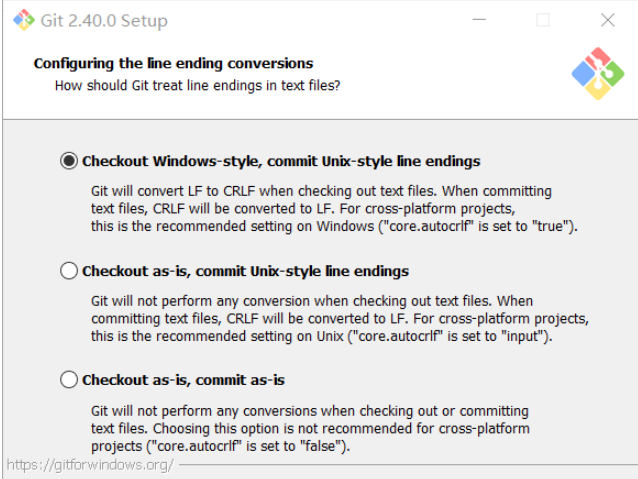
Task: Open the gitforwindows.org link
Action: (x=90, y=465)
